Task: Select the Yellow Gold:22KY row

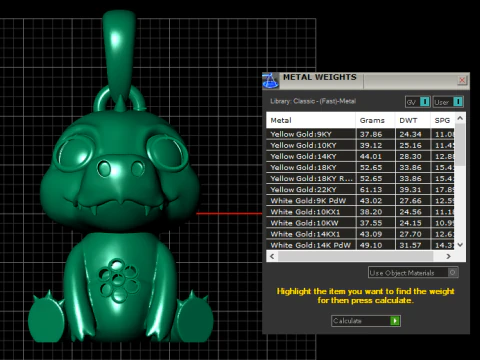Action: pos(360,189)
